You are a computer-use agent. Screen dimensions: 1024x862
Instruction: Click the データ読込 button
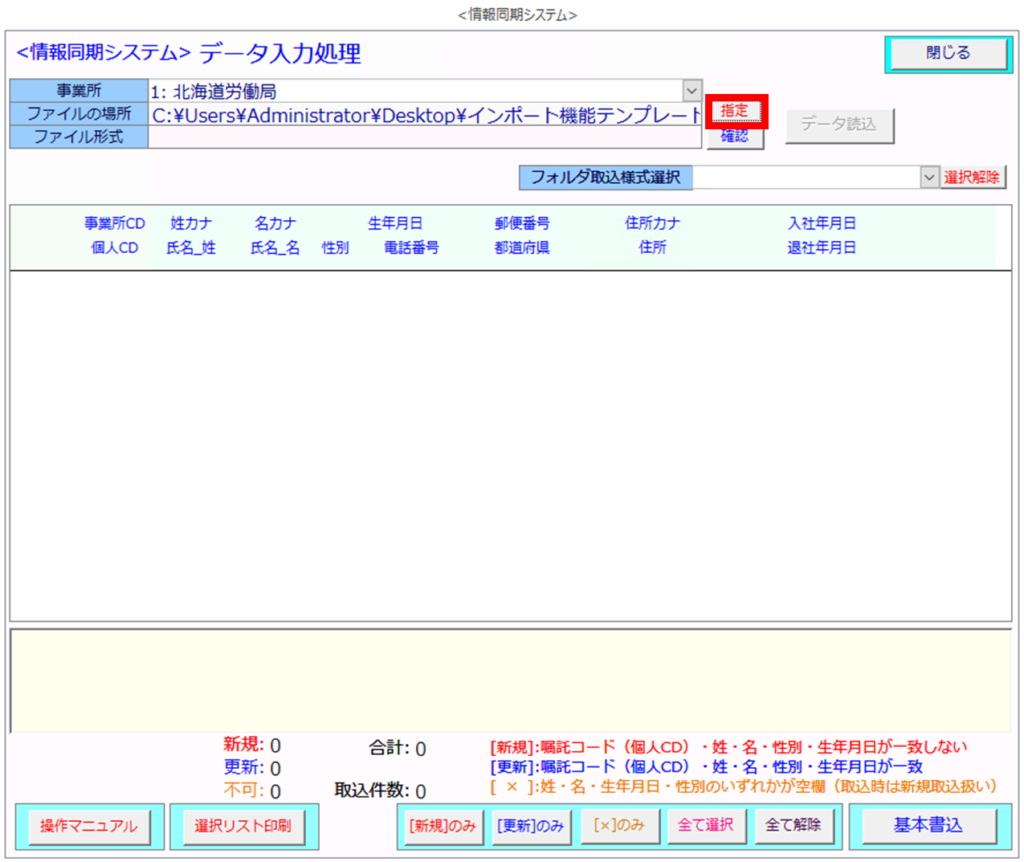click(838, 125)
